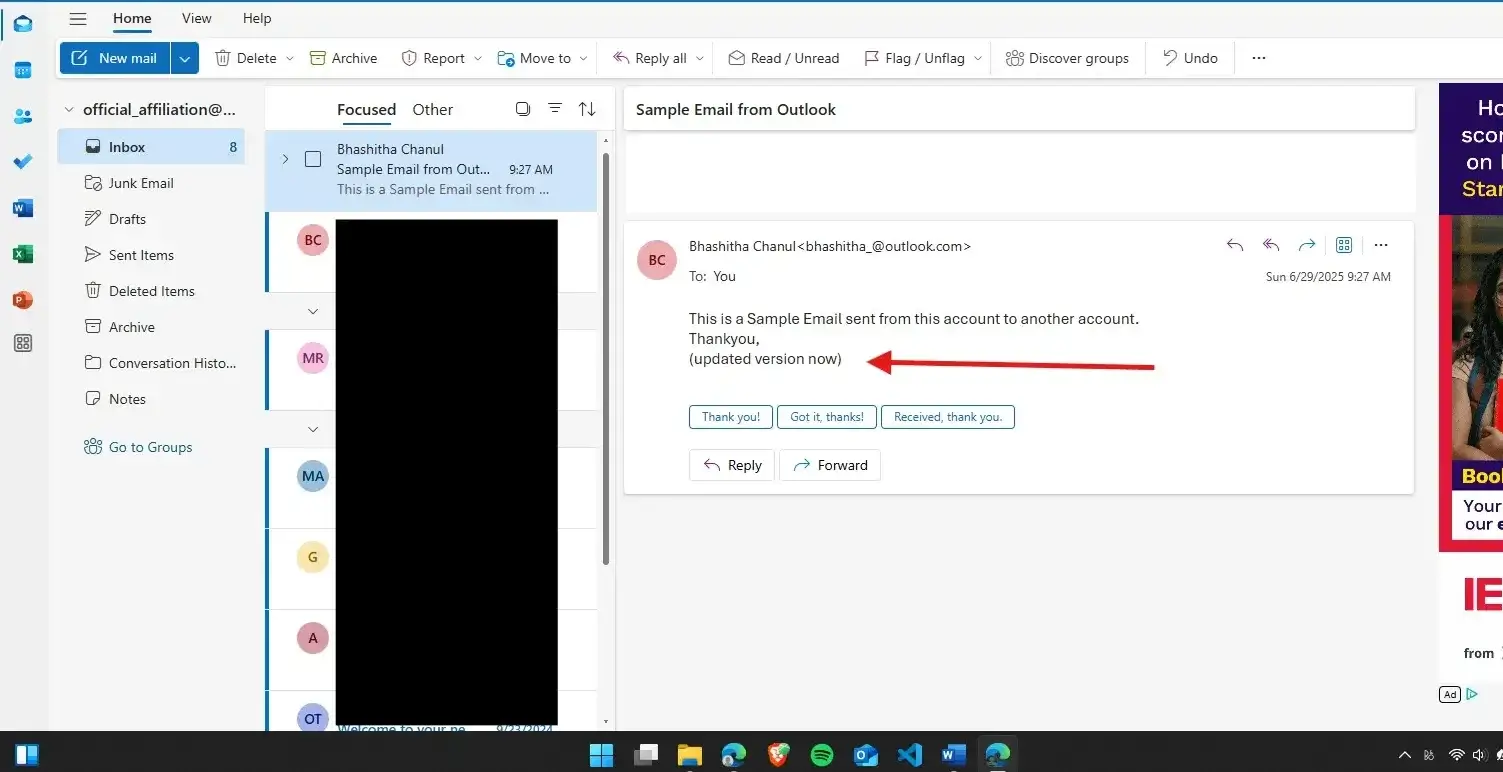Screen dimensions: 1503x772
Task: Click the select-all messages icon
Action: [x=522, y=109]
